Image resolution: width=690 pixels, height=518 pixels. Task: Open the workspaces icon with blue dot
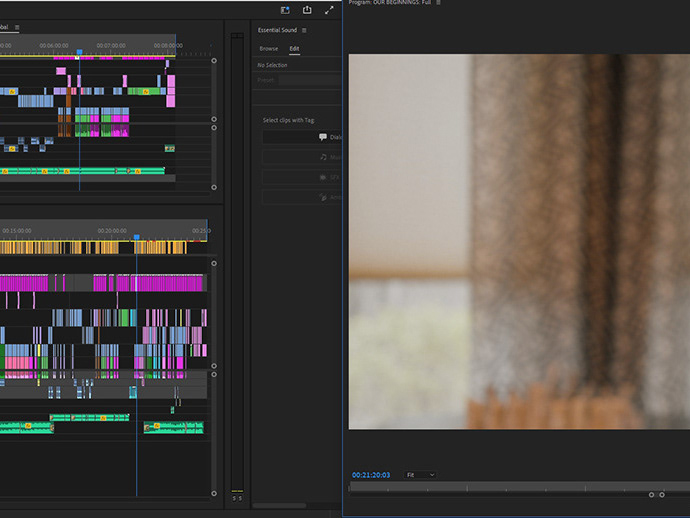(285, 10)
